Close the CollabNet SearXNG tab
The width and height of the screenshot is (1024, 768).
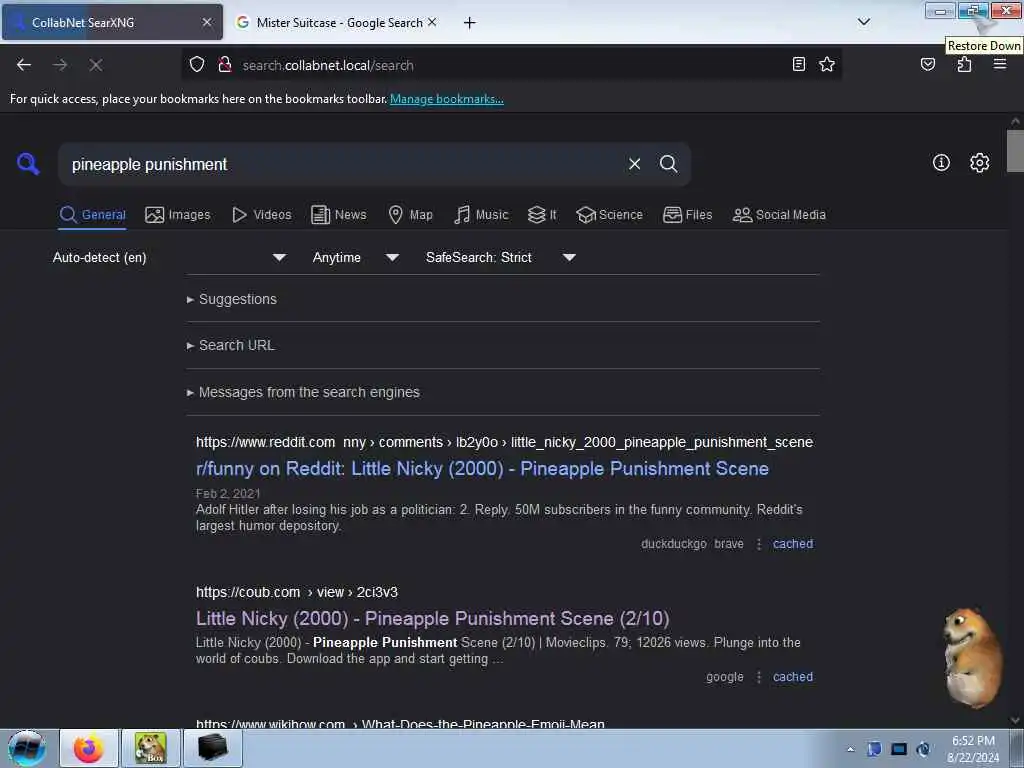pos(207,22)
